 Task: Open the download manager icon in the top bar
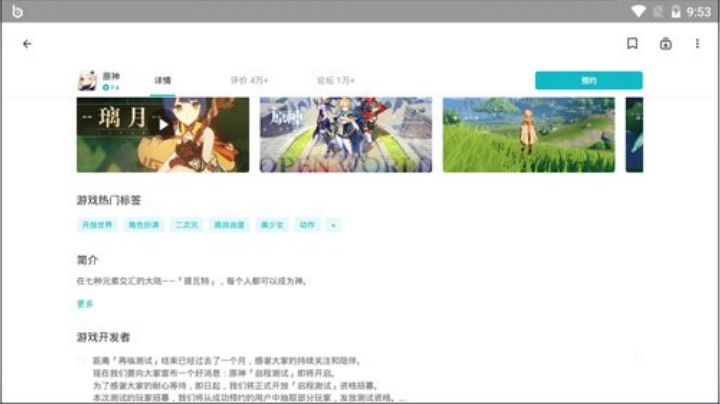(x=665, y=44)
